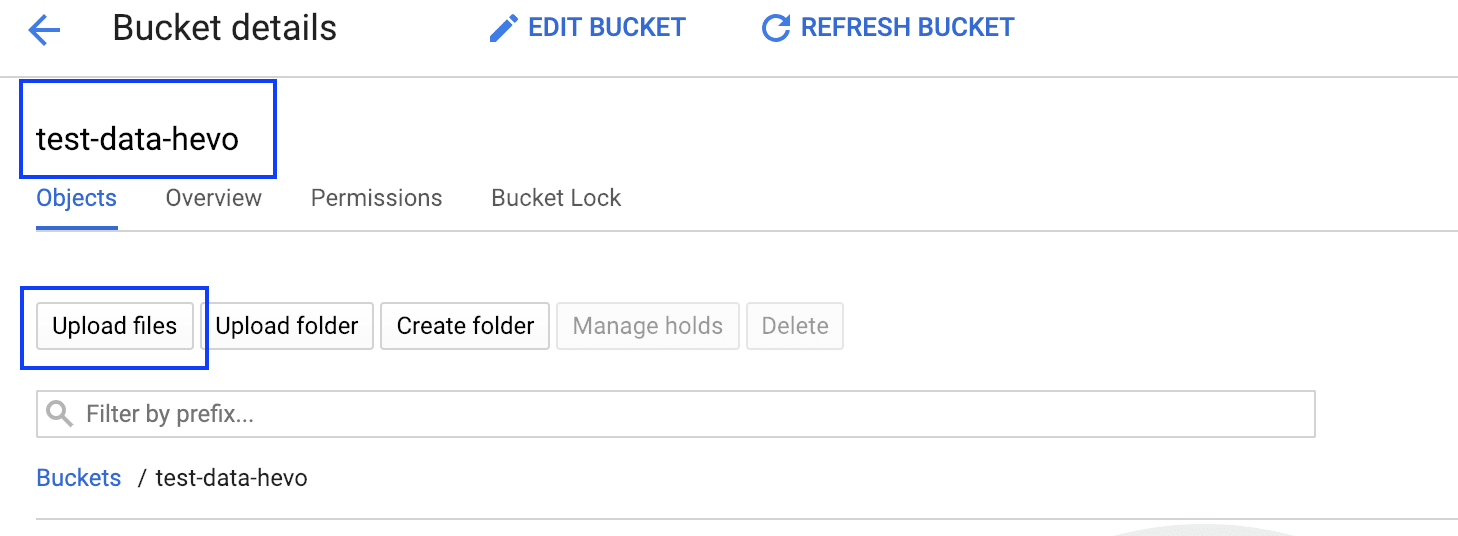Screen dimensions: 1458x536
Task: Click the Bucket details page title
Action: (225, 28)
